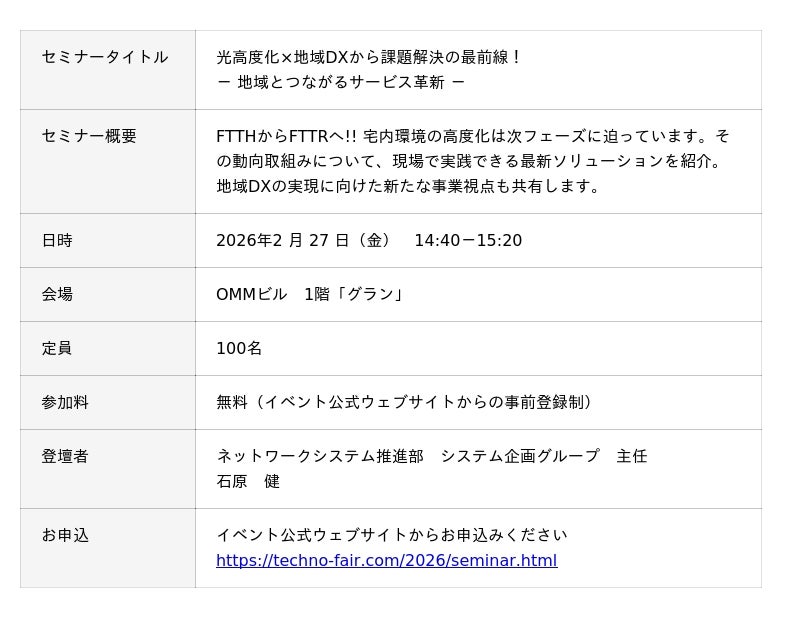
Task: Select the 登壇者 label cell
Action: [x=65, y=456]
